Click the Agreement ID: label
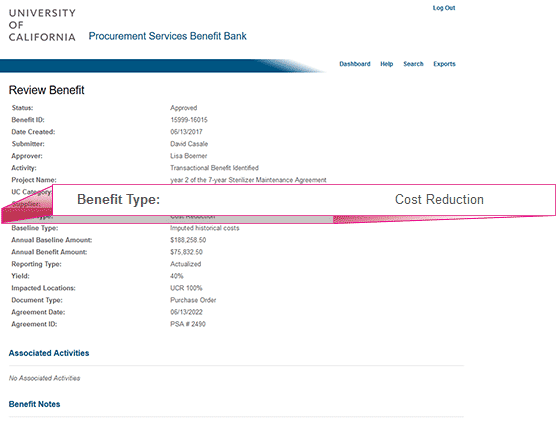The width and height of the screenshot is (556, 422). coord(34,324)
